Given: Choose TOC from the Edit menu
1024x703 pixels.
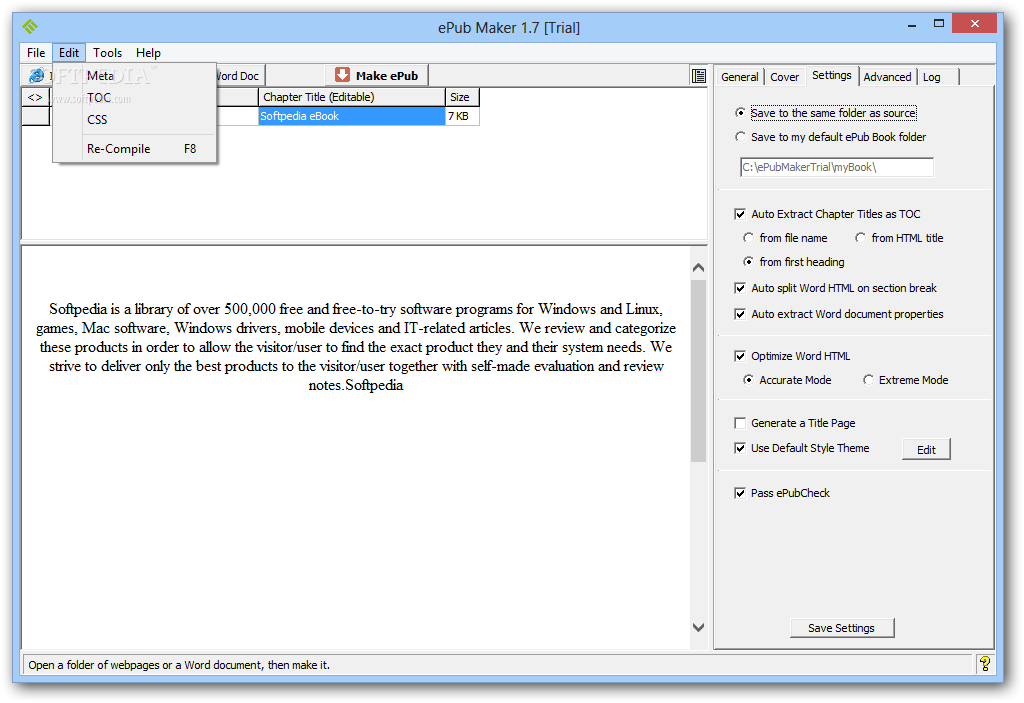Looking at the screenshot, I should pos(135,98).
